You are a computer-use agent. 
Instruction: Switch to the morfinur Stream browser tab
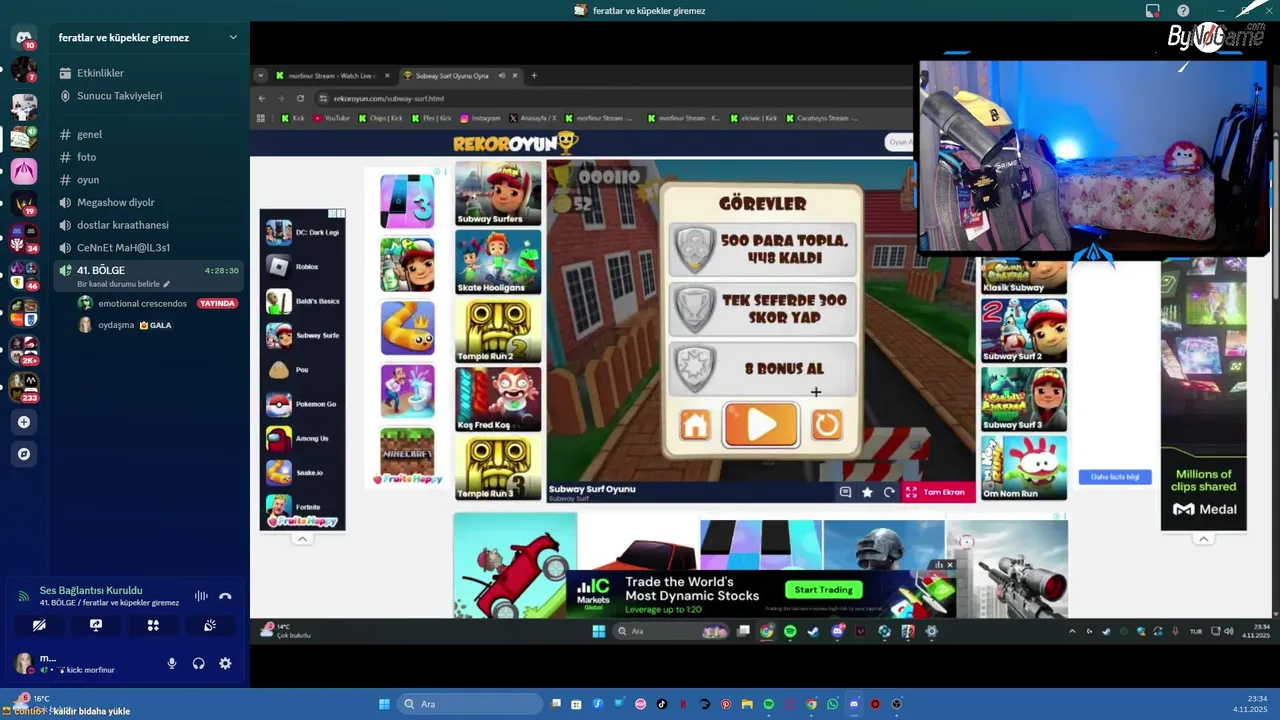[330, 75]
